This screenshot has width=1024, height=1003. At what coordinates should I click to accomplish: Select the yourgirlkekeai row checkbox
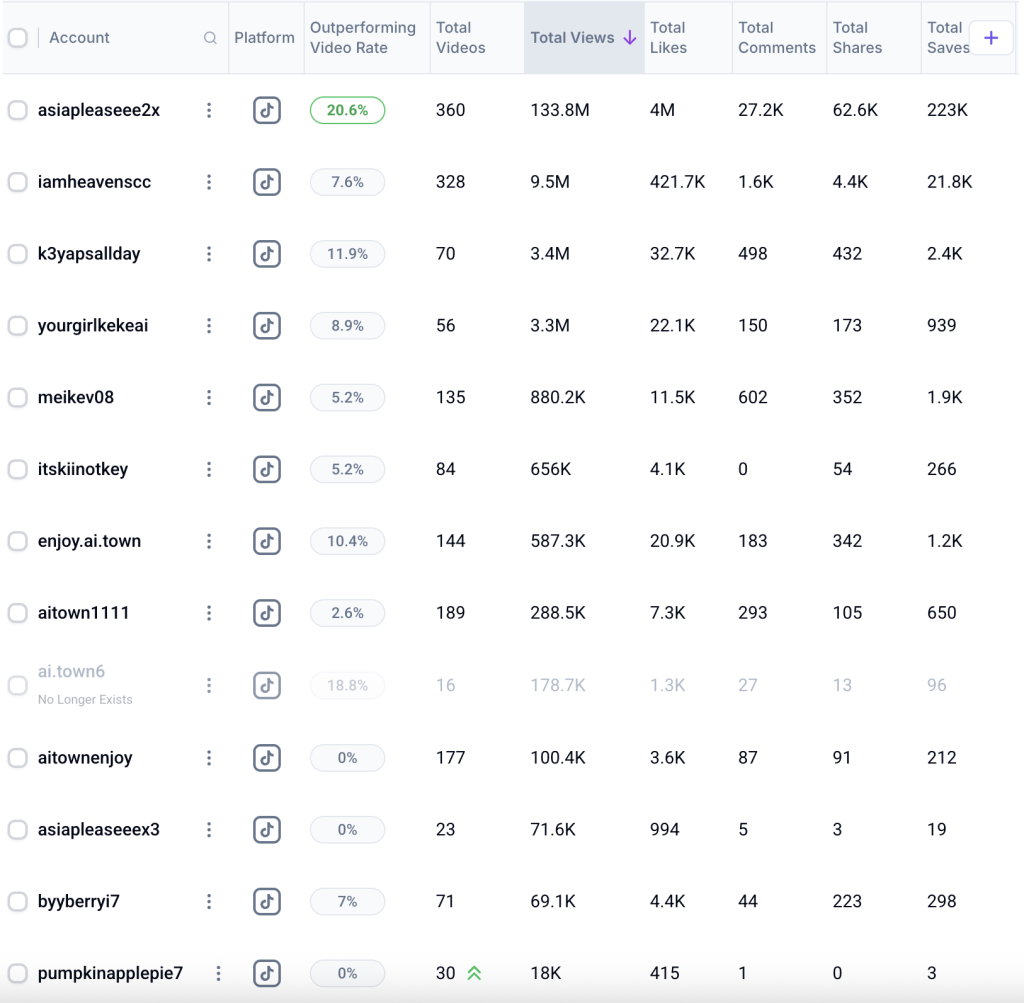coord(18,326)
